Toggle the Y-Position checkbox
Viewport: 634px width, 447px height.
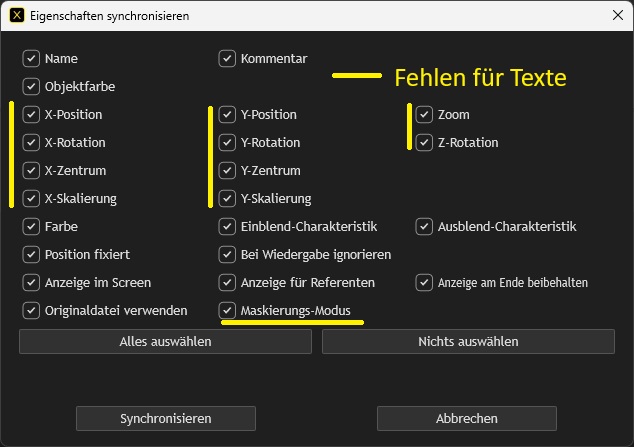click(227, 114)
